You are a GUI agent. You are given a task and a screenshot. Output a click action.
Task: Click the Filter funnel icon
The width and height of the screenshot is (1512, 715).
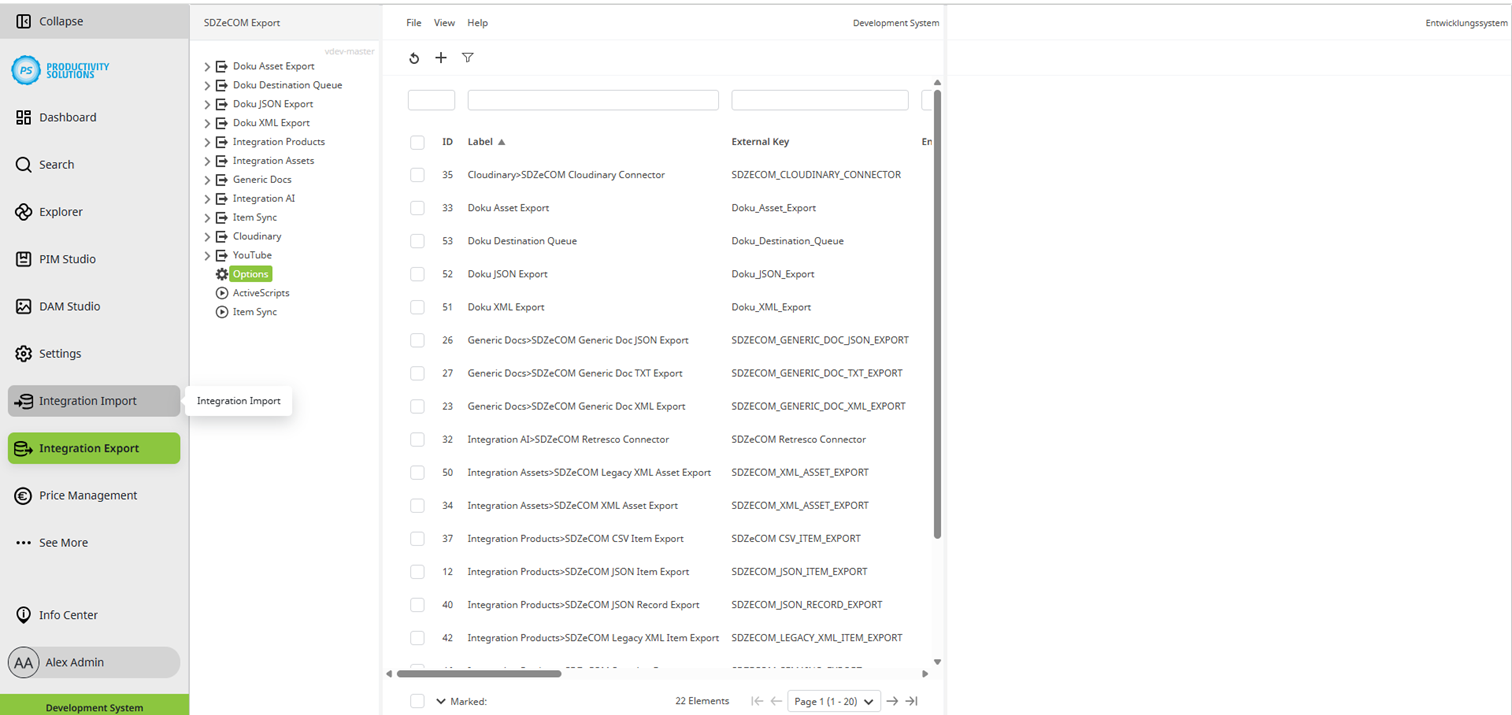pos(467,58)
